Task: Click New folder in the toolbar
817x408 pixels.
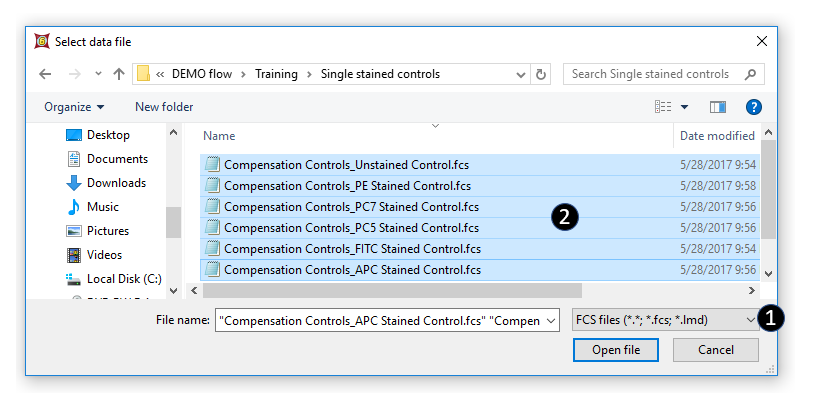Action: coord(164,107)
